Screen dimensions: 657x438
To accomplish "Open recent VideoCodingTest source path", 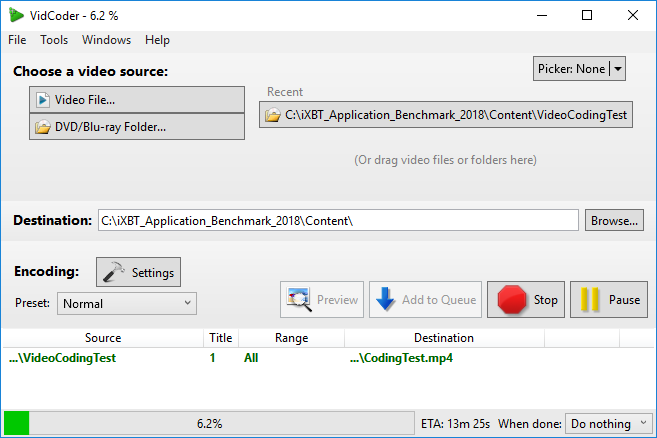I will (x=446, y=115).
